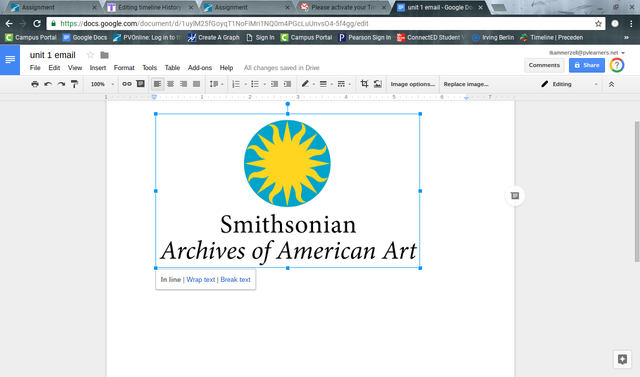Open the View menu
640x377 pixels.
(x=75, y=68)
